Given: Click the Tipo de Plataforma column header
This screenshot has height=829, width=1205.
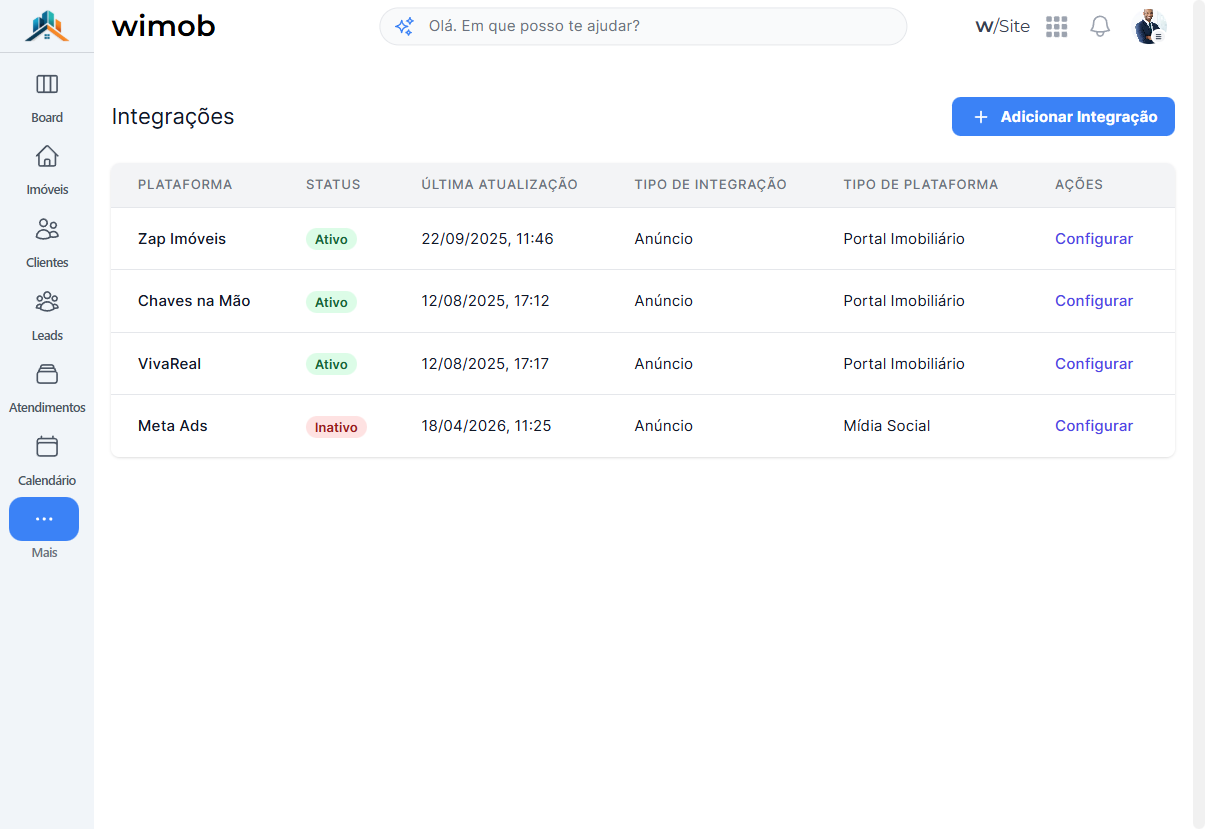Looking at the screenshot, I should pos(921,185).
